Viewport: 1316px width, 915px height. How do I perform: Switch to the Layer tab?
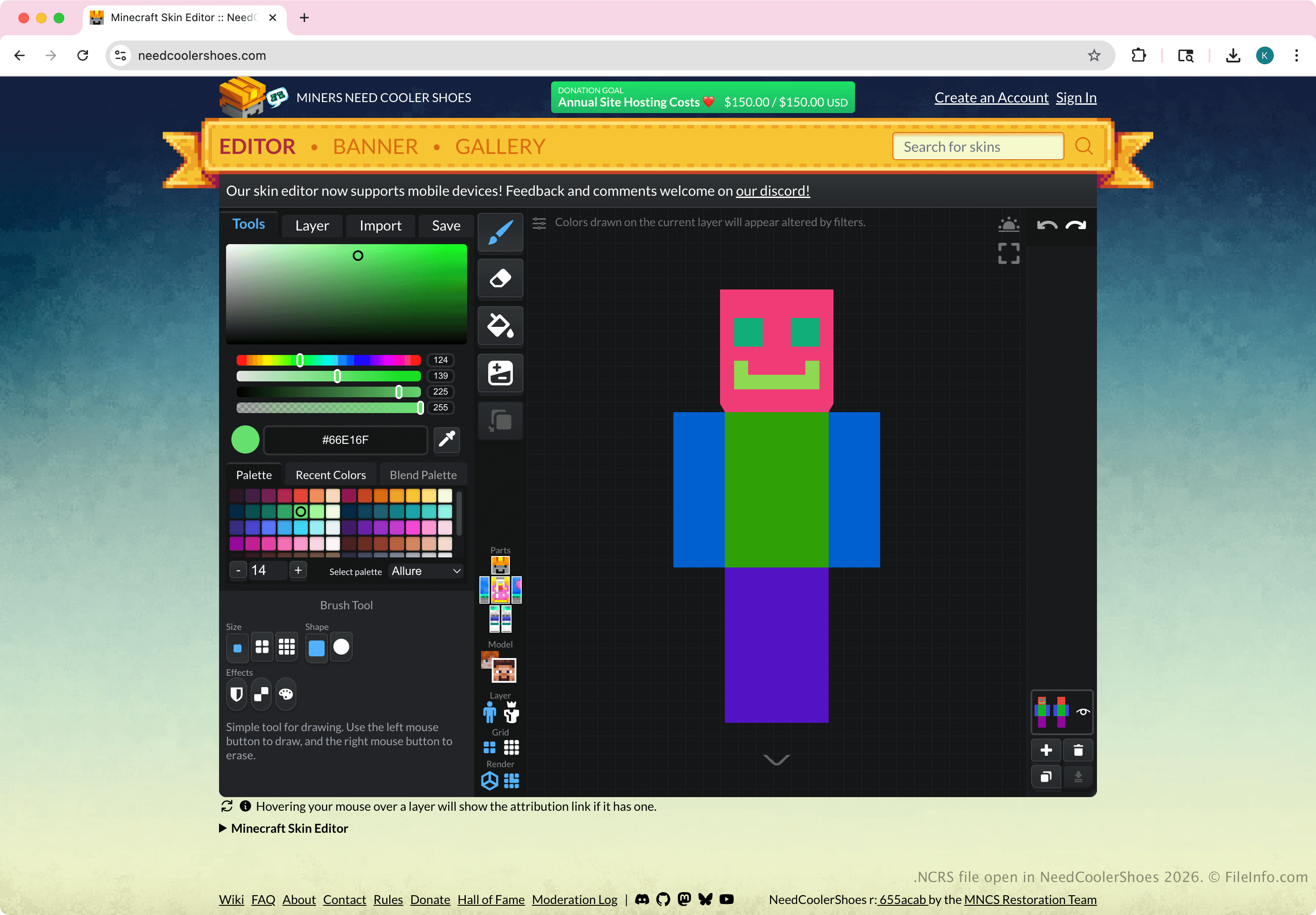312,226
